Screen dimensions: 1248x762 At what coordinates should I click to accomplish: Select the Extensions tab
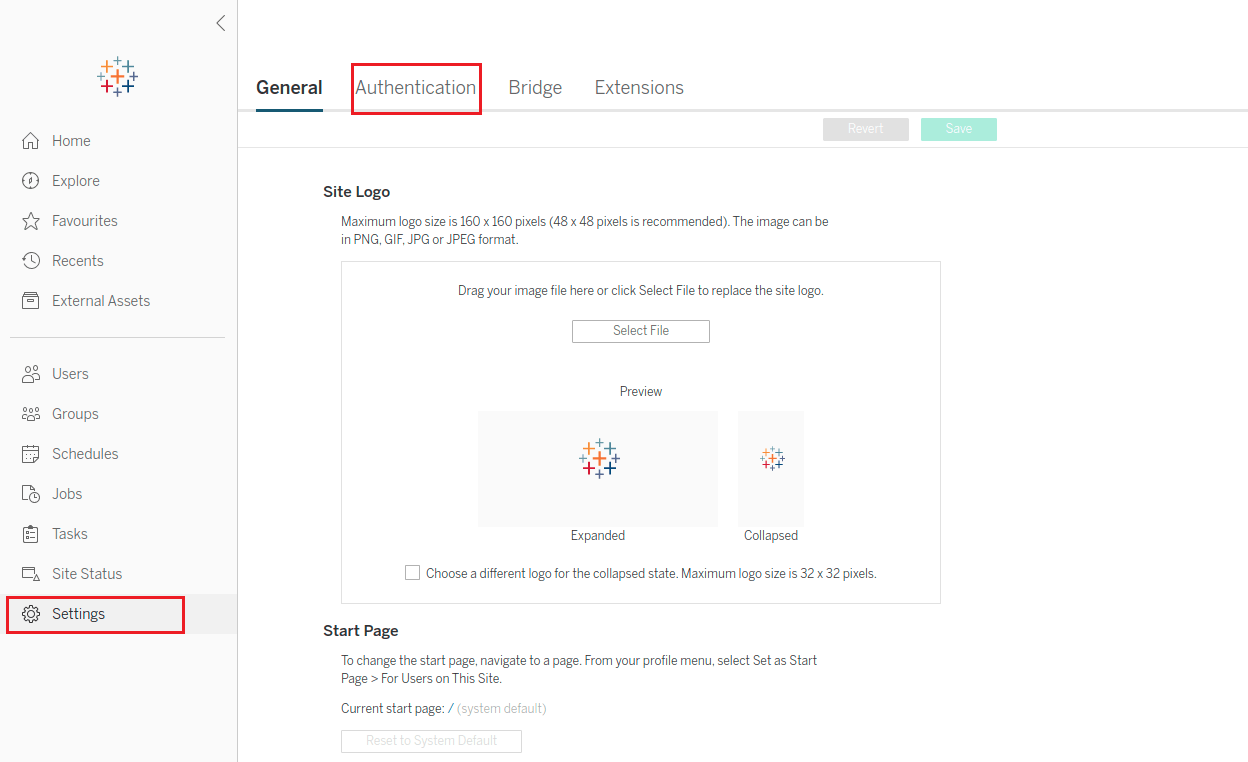click(639, 88)
